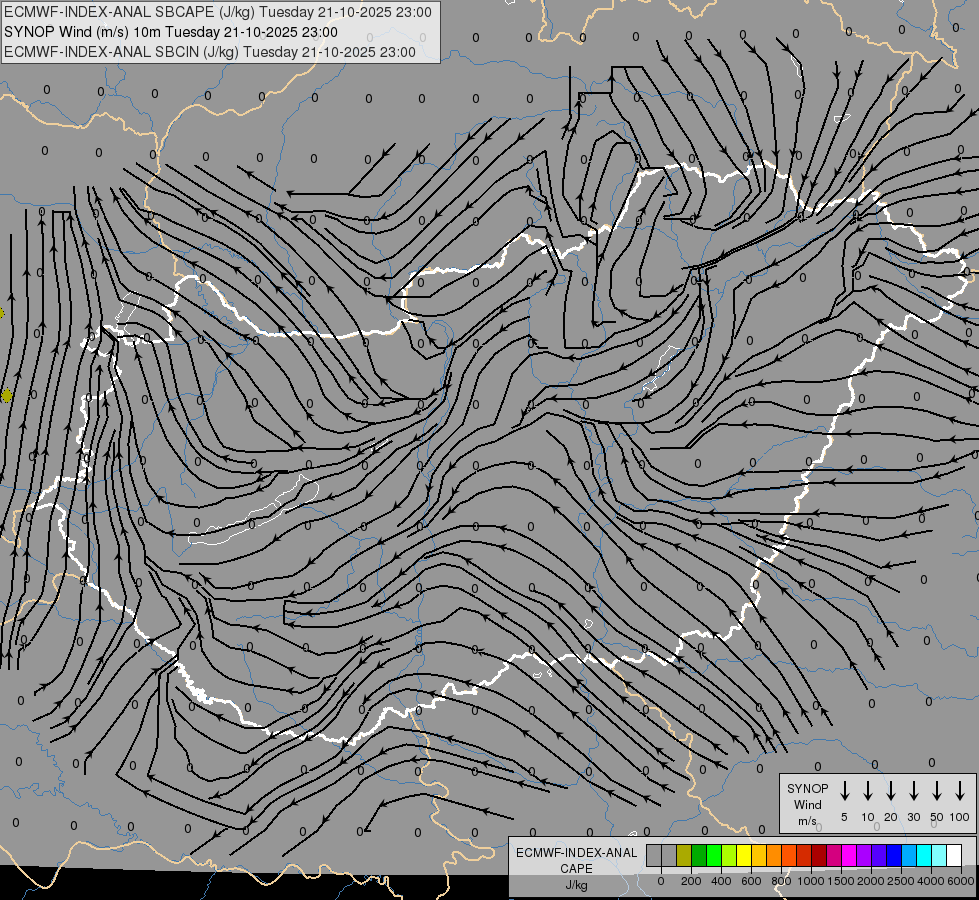This screenshot has height=900, width=979.
Task: Click the 'J/kg' unit under CAPE
Action: tap(576, 885)
